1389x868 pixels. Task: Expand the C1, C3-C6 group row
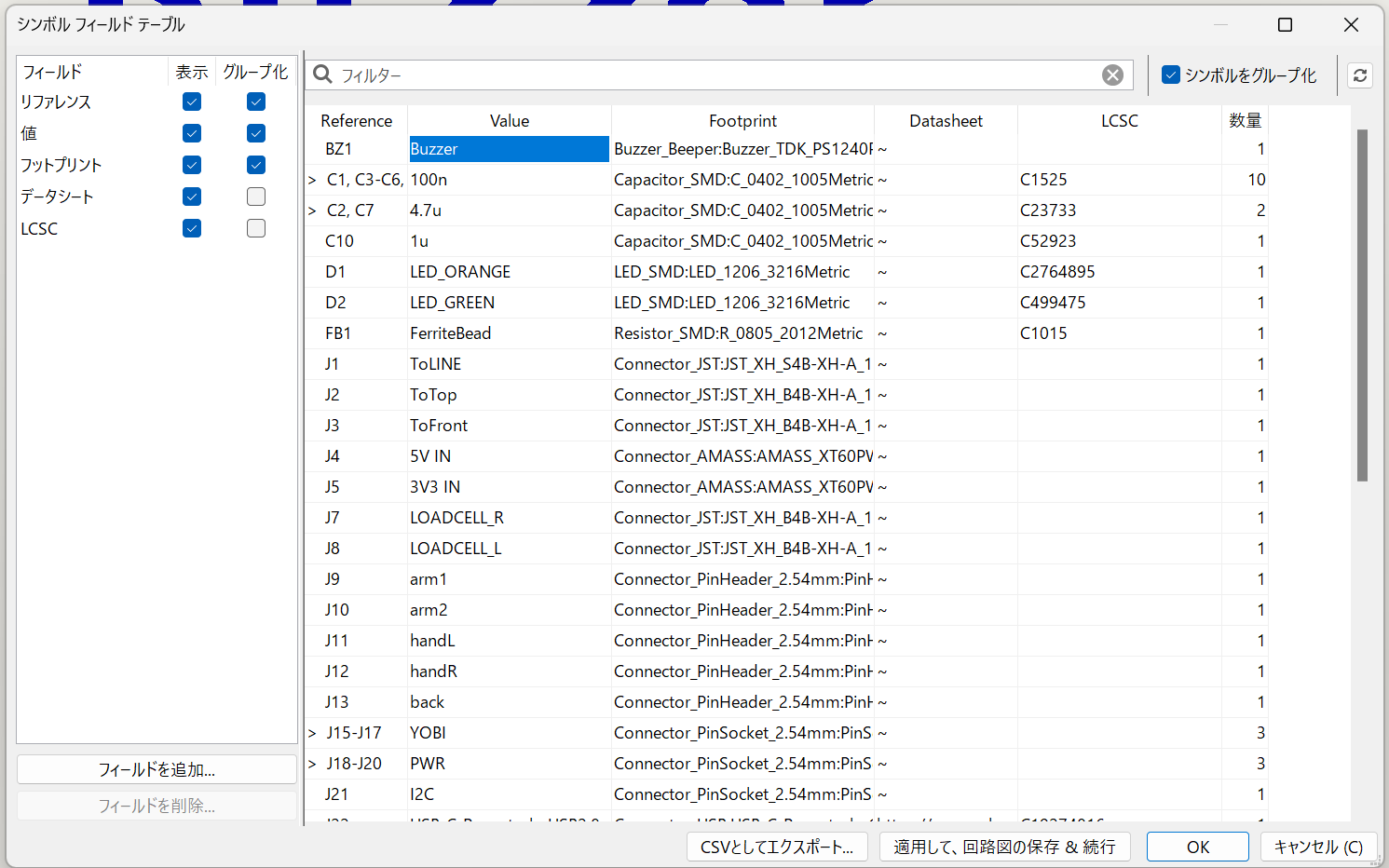pos(313,180)
